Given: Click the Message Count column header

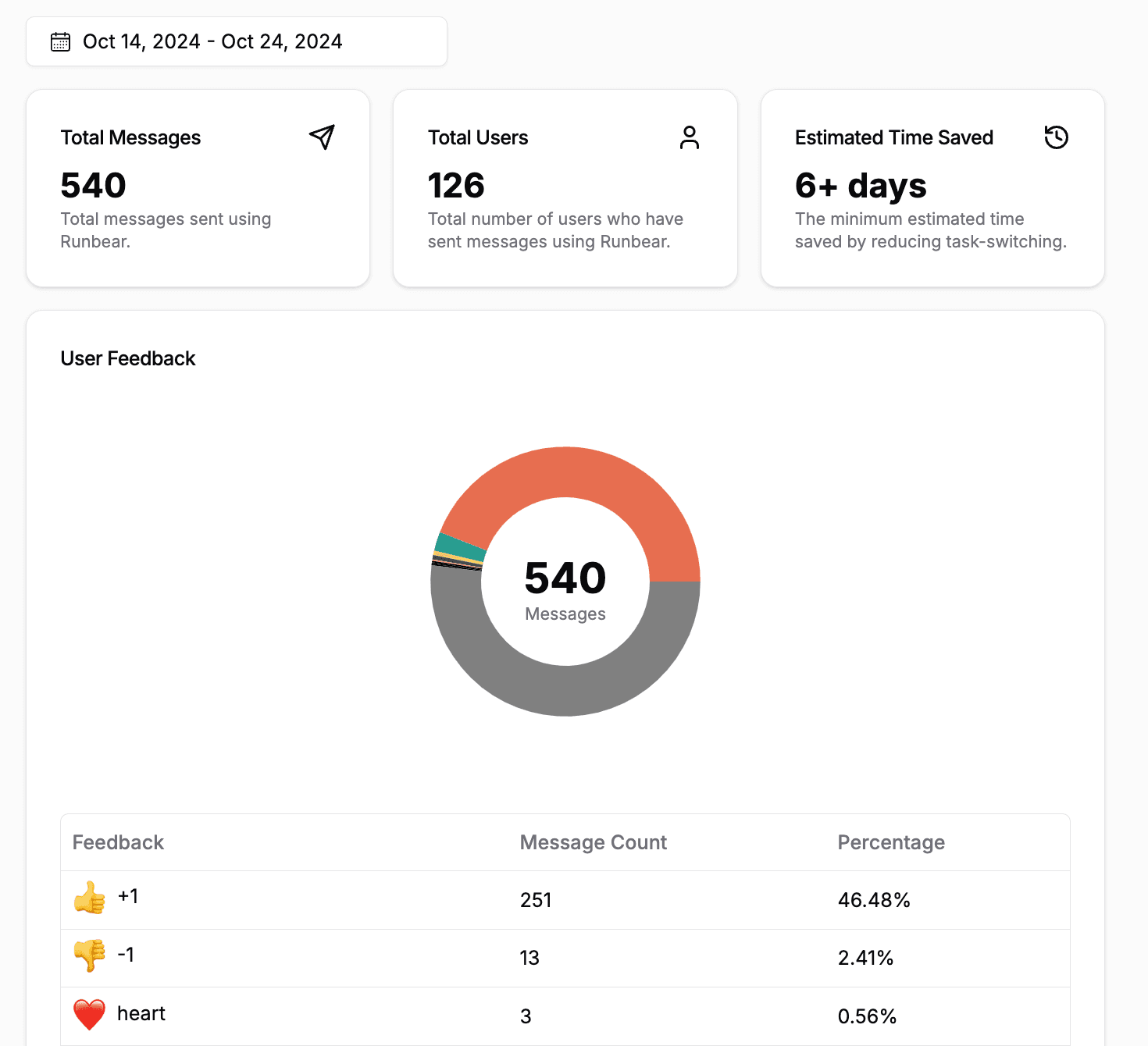Looking at the screenshot, I should point(594,842).
